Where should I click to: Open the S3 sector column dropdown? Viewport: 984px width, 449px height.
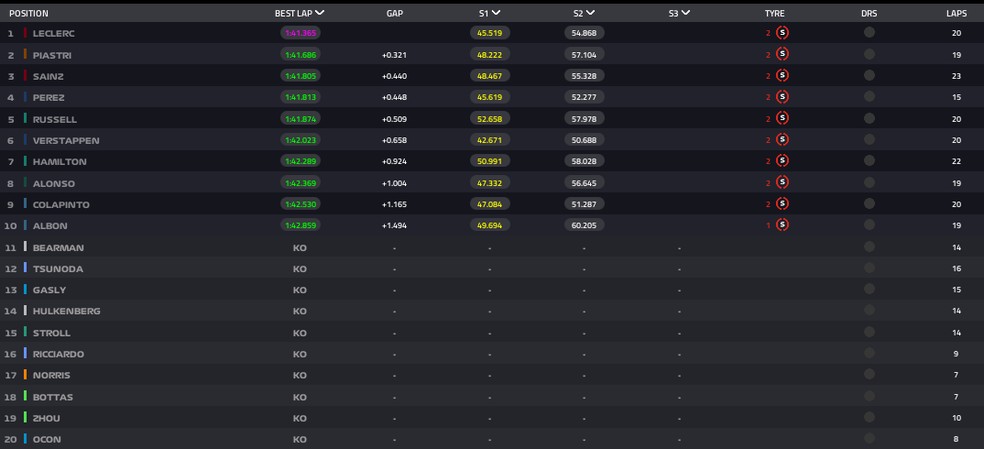[685, 13]
